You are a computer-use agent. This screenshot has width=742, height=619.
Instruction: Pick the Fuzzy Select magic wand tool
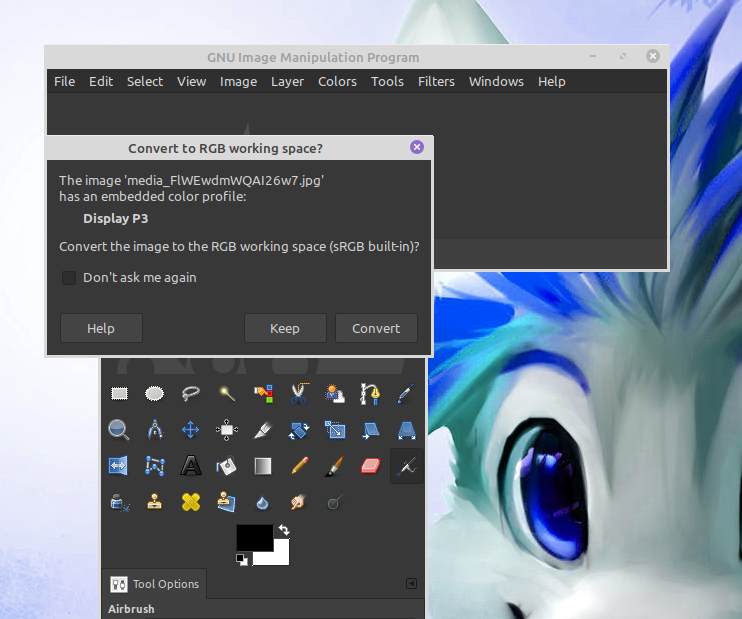pyautogui.click(x=227, y=394)
